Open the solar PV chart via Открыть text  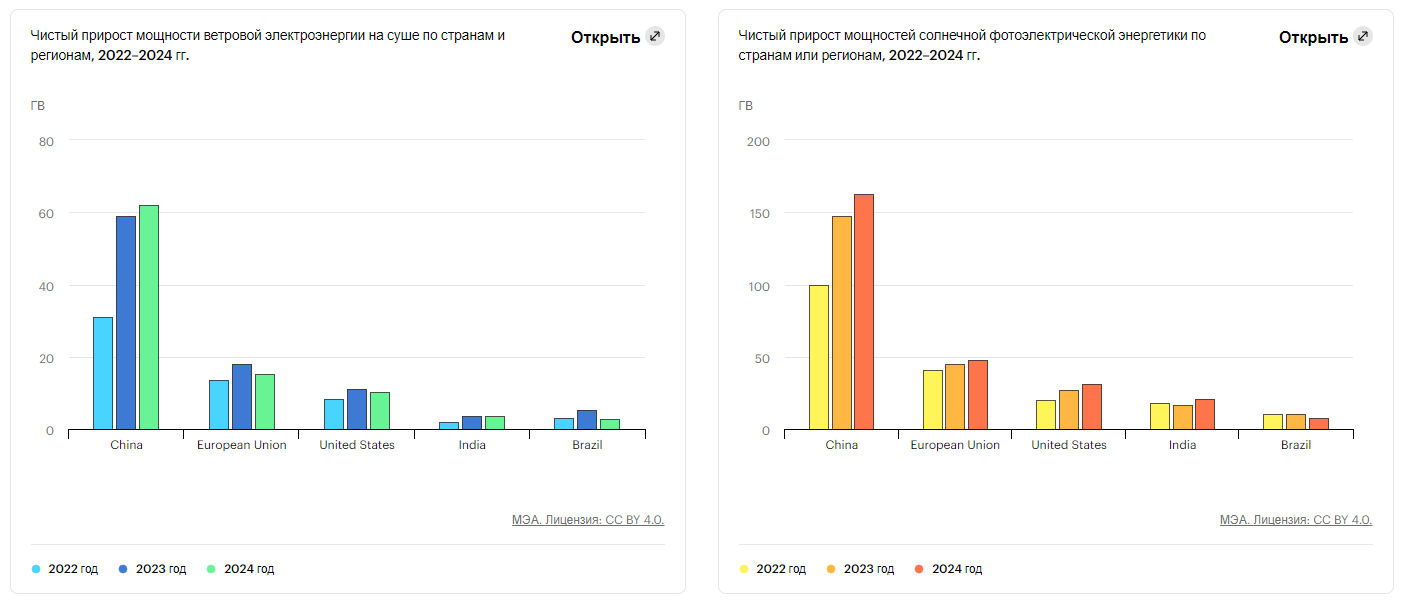(1313, 37)
